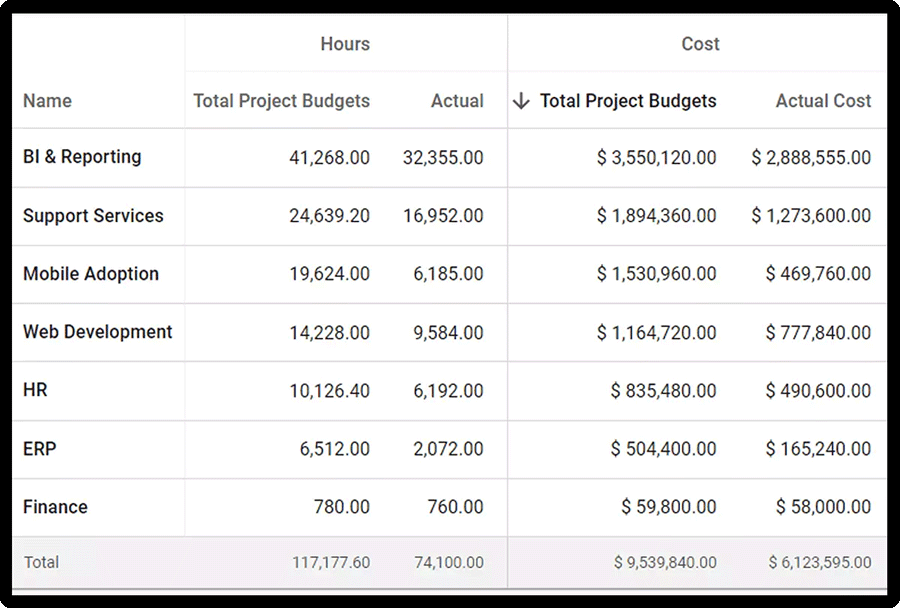
Task: Sort by the Name column header
Action: click(48, 101)
